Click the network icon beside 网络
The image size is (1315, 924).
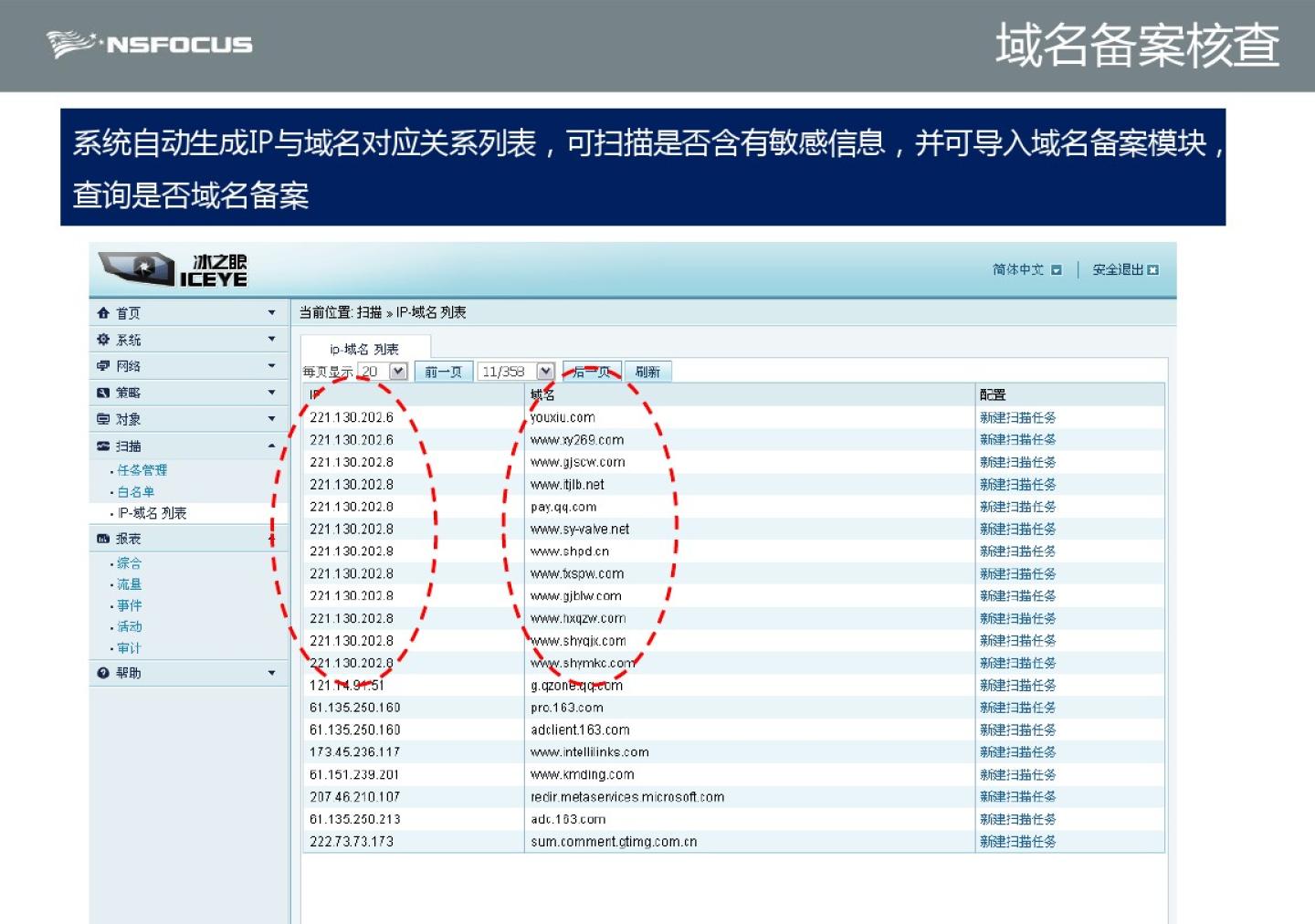pyautogui.click(x=103, y=366)
